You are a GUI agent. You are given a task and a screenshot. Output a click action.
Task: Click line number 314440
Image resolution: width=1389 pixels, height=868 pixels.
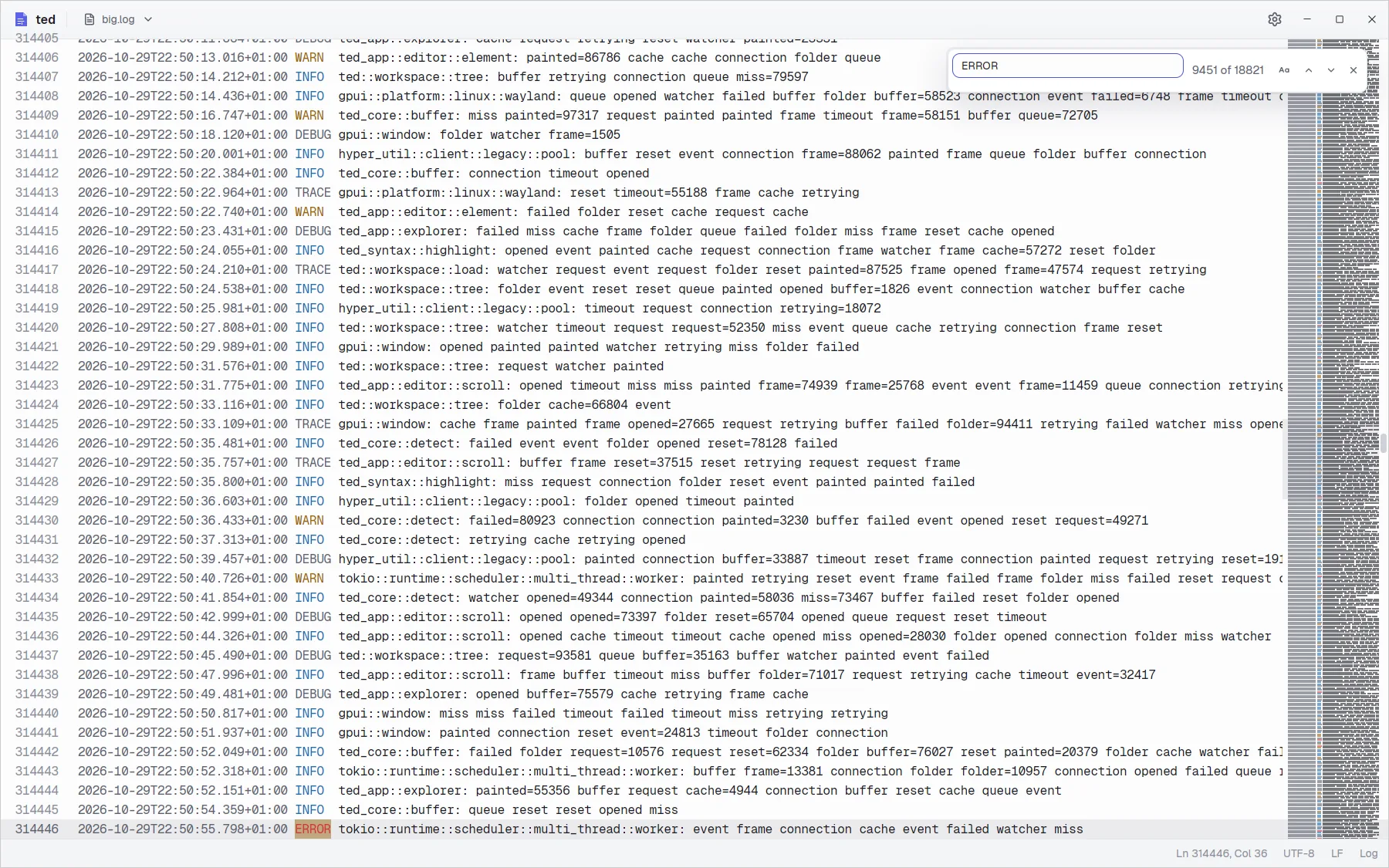click(37, 714)
